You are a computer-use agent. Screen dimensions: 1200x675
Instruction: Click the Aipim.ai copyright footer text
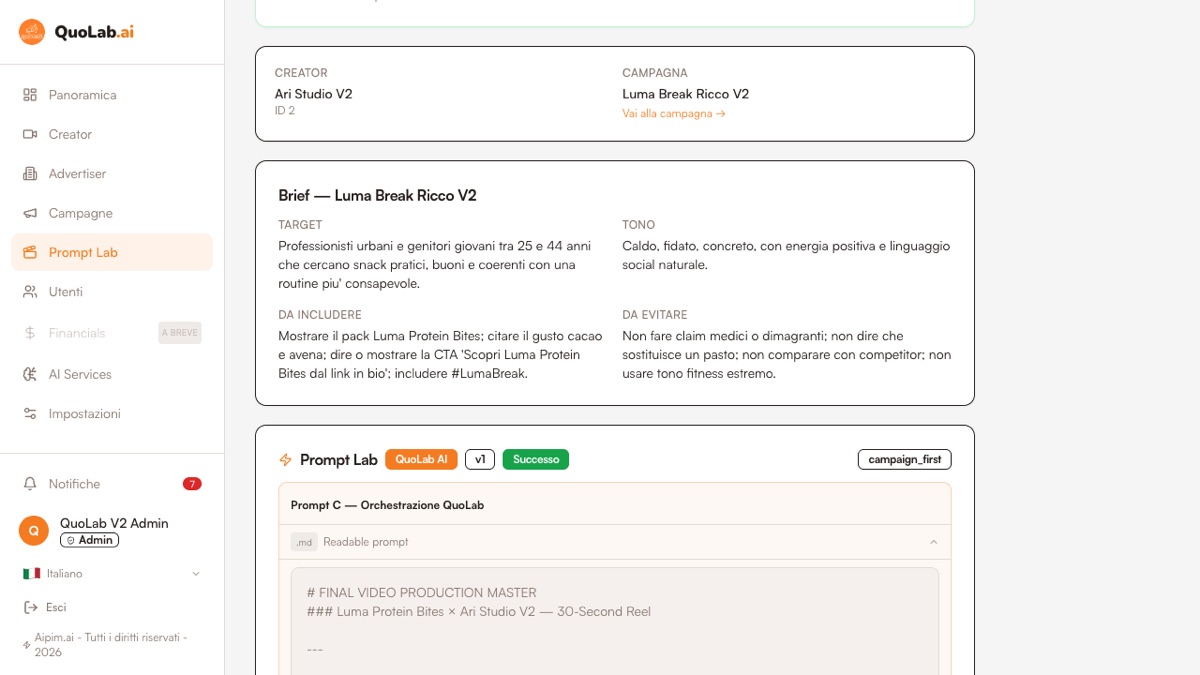tap(111, 645)
